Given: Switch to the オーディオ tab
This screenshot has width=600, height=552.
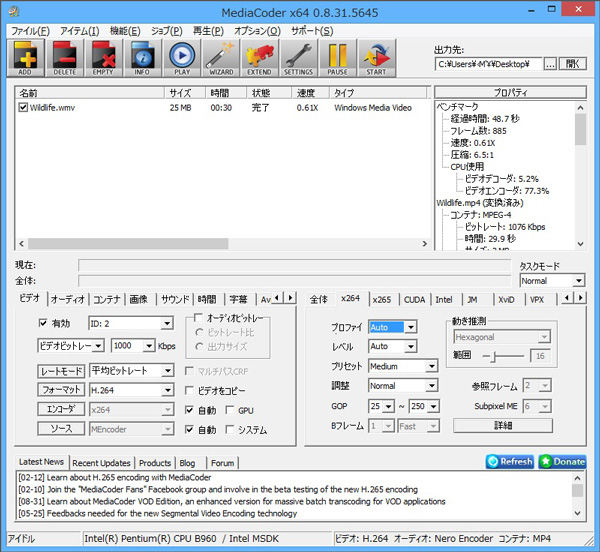Looking at the screenshot, I should [x=68, y=299].
